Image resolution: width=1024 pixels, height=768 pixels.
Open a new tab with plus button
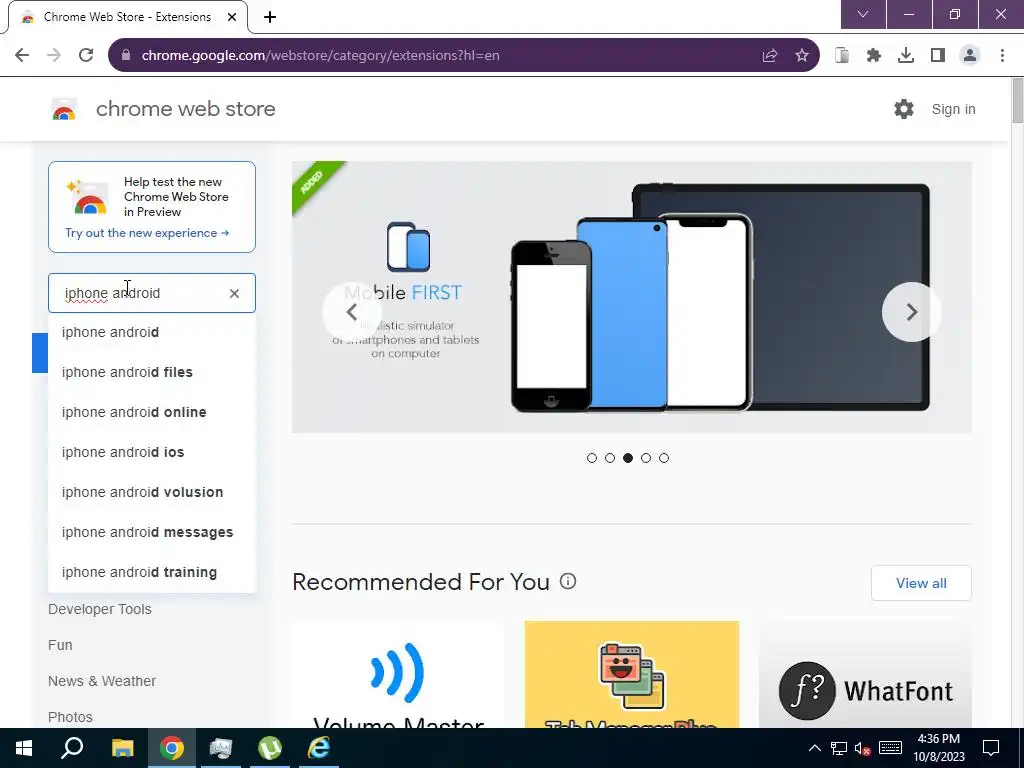pos(270,17)
